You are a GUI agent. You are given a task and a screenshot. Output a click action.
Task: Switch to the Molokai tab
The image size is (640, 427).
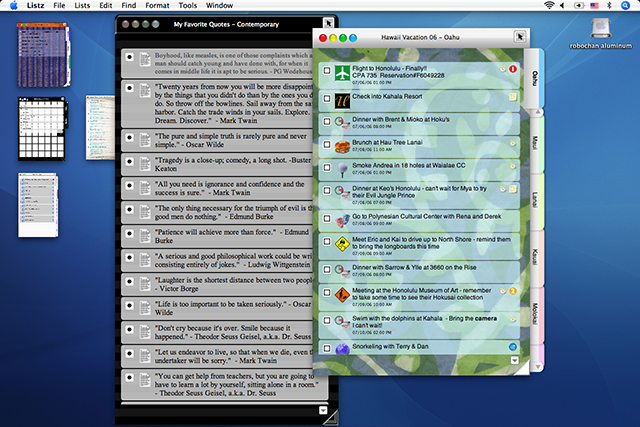(535, 314)
